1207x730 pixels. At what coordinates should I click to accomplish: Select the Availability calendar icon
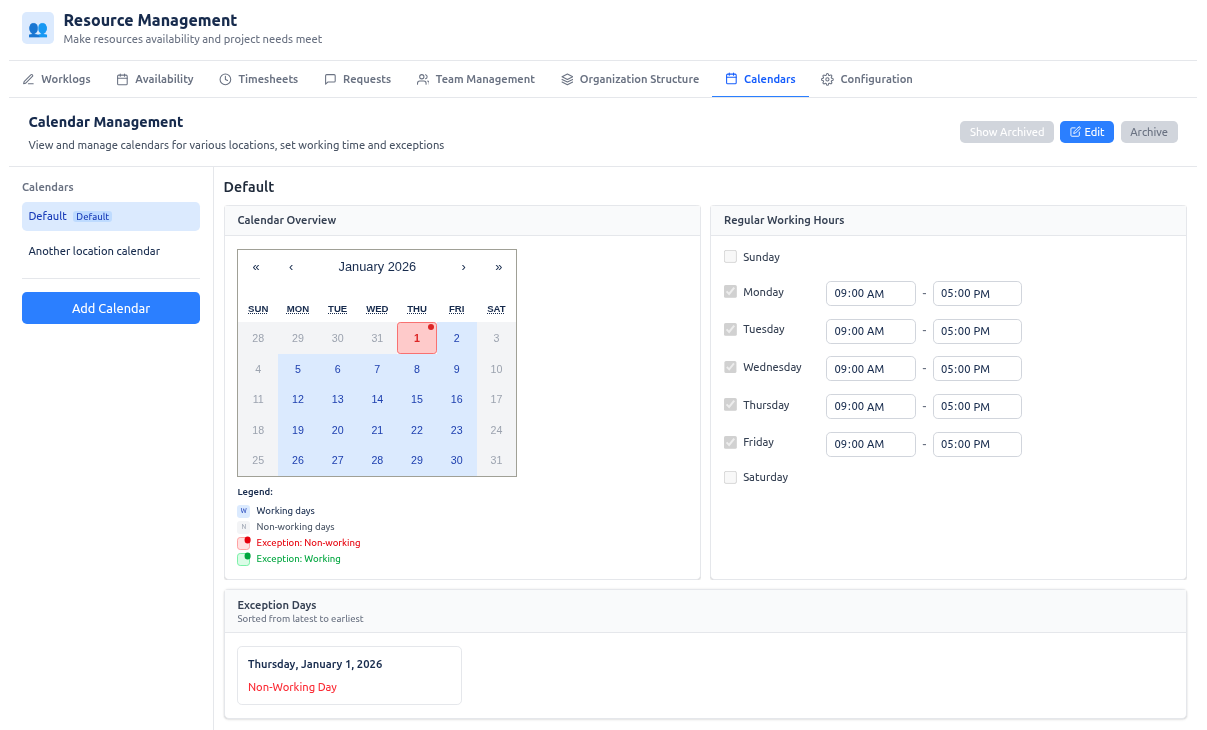pos(121,78)
